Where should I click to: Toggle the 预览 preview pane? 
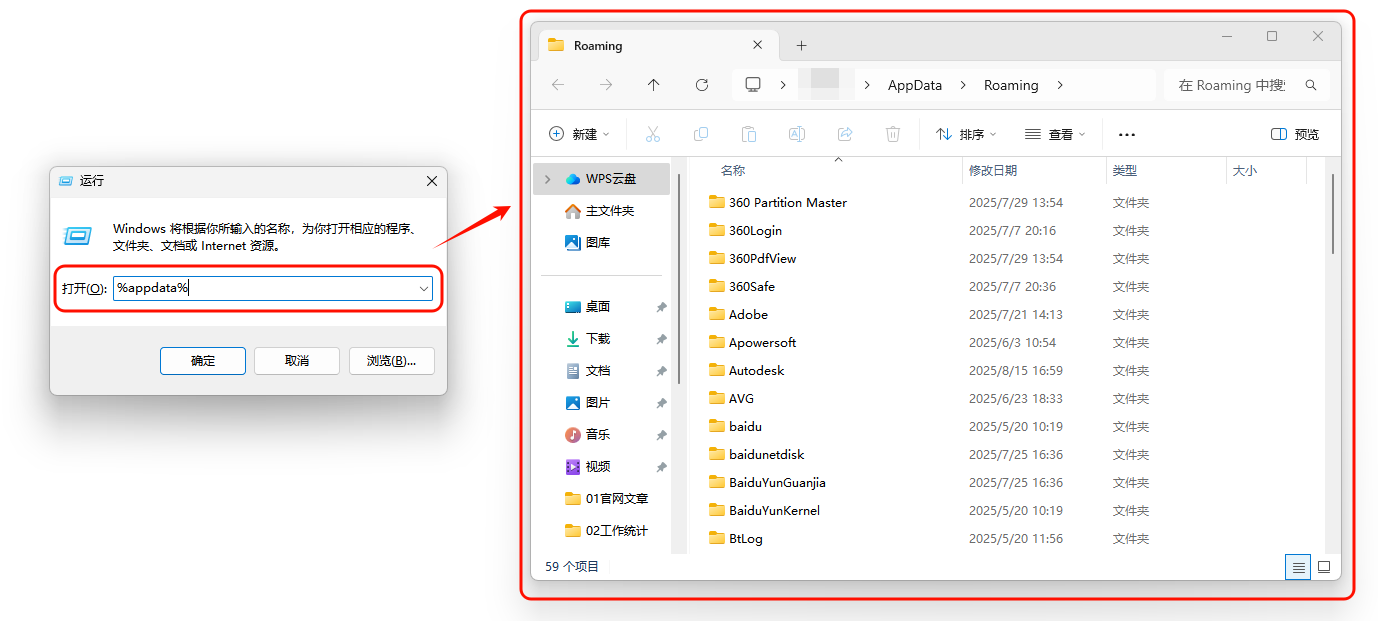pyautogui.click(x=1295, y=134)
